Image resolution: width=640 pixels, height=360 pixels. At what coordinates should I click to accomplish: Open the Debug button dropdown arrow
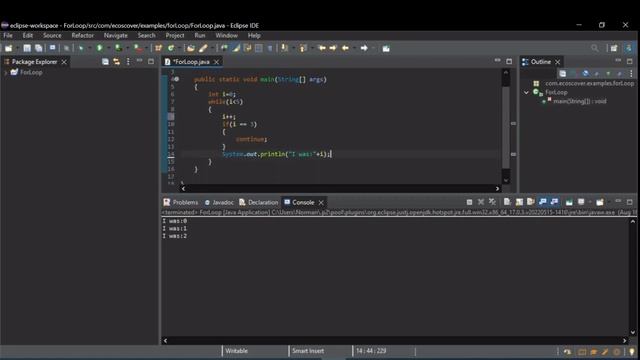pyautogui.click(x=90, y=49)
